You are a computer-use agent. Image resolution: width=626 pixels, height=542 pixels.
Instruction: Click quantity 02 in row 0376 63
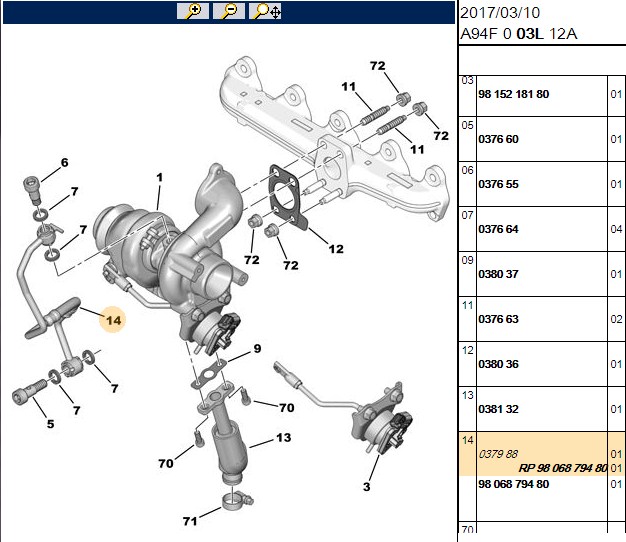616,319
